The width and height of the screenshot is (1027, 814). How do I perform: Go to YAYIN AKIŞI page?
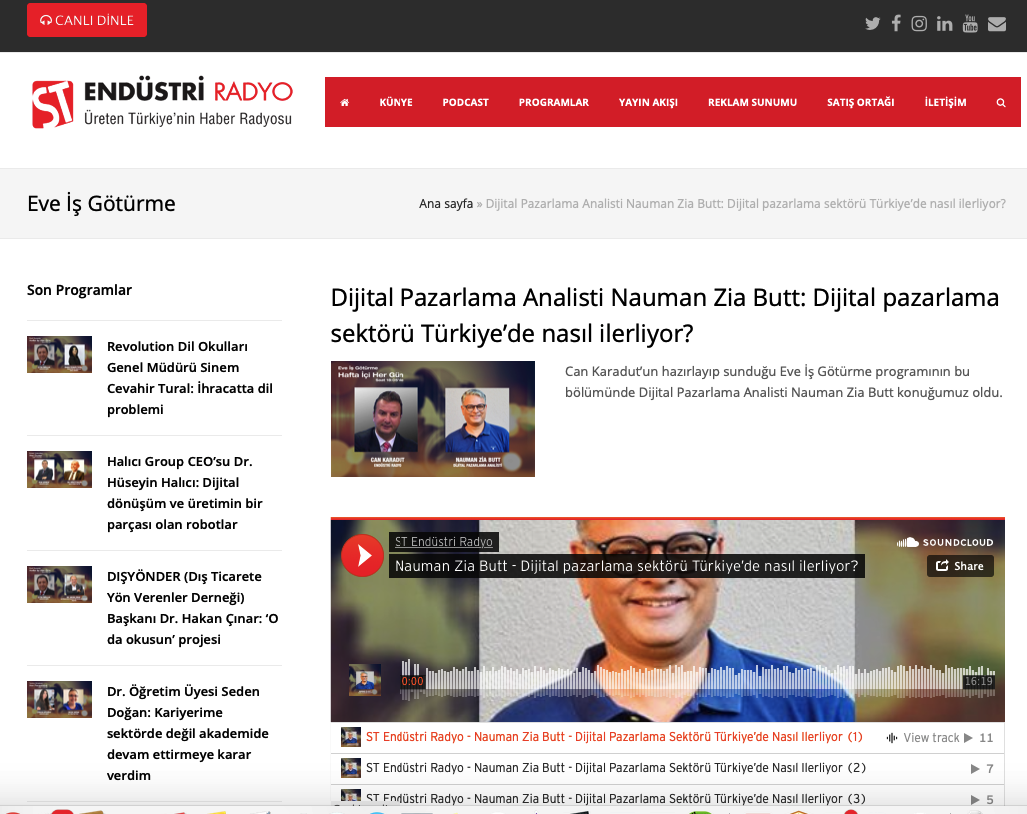[648, 102]
